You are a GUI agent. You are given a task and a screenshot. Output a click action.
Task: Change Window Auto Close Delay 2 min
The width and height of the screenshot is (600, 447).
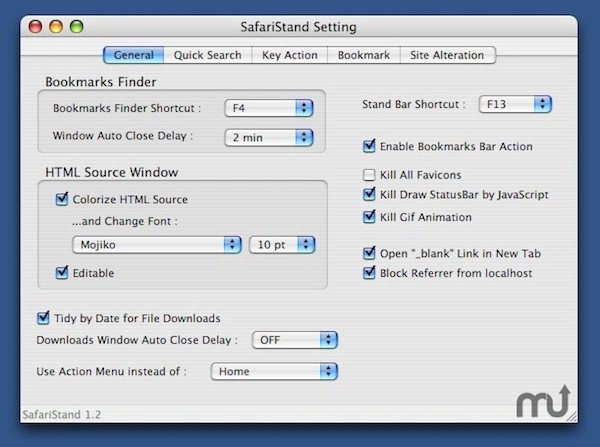[269, 137]
